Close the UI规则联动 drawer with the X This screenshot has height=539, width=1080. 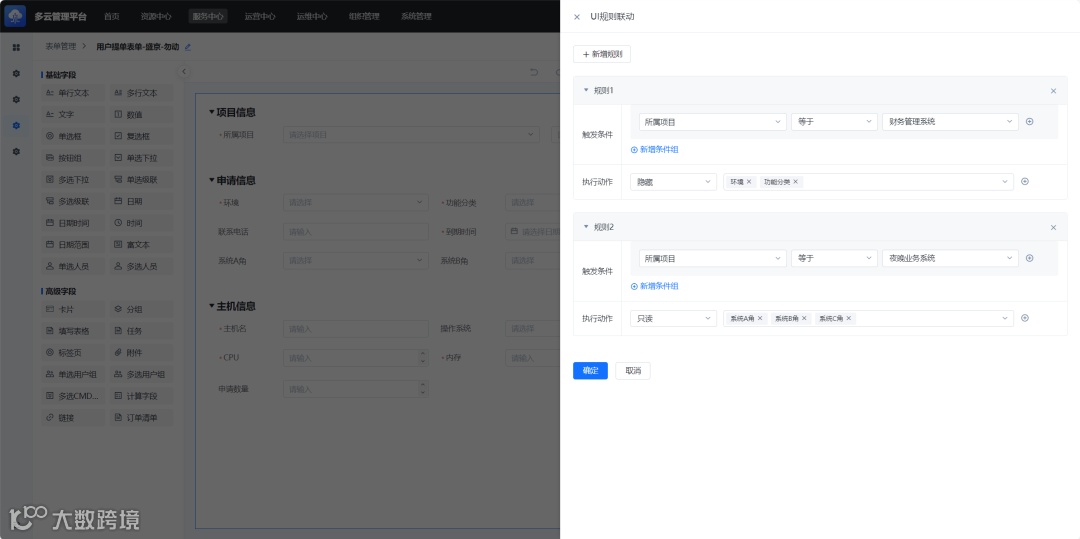pyautogui.click(x=577, y=17)
